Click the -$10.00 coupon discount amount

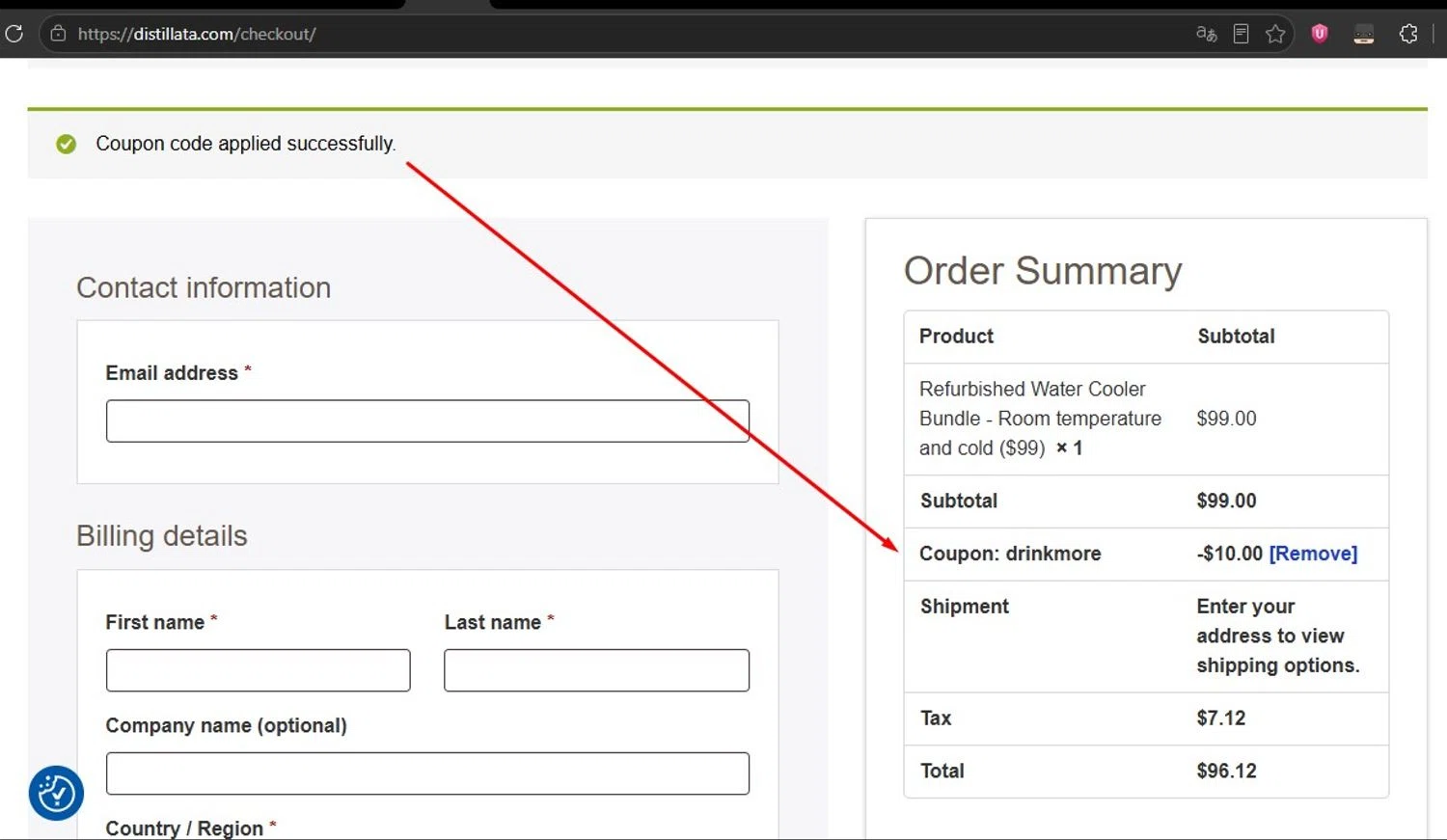[1230, 554]
